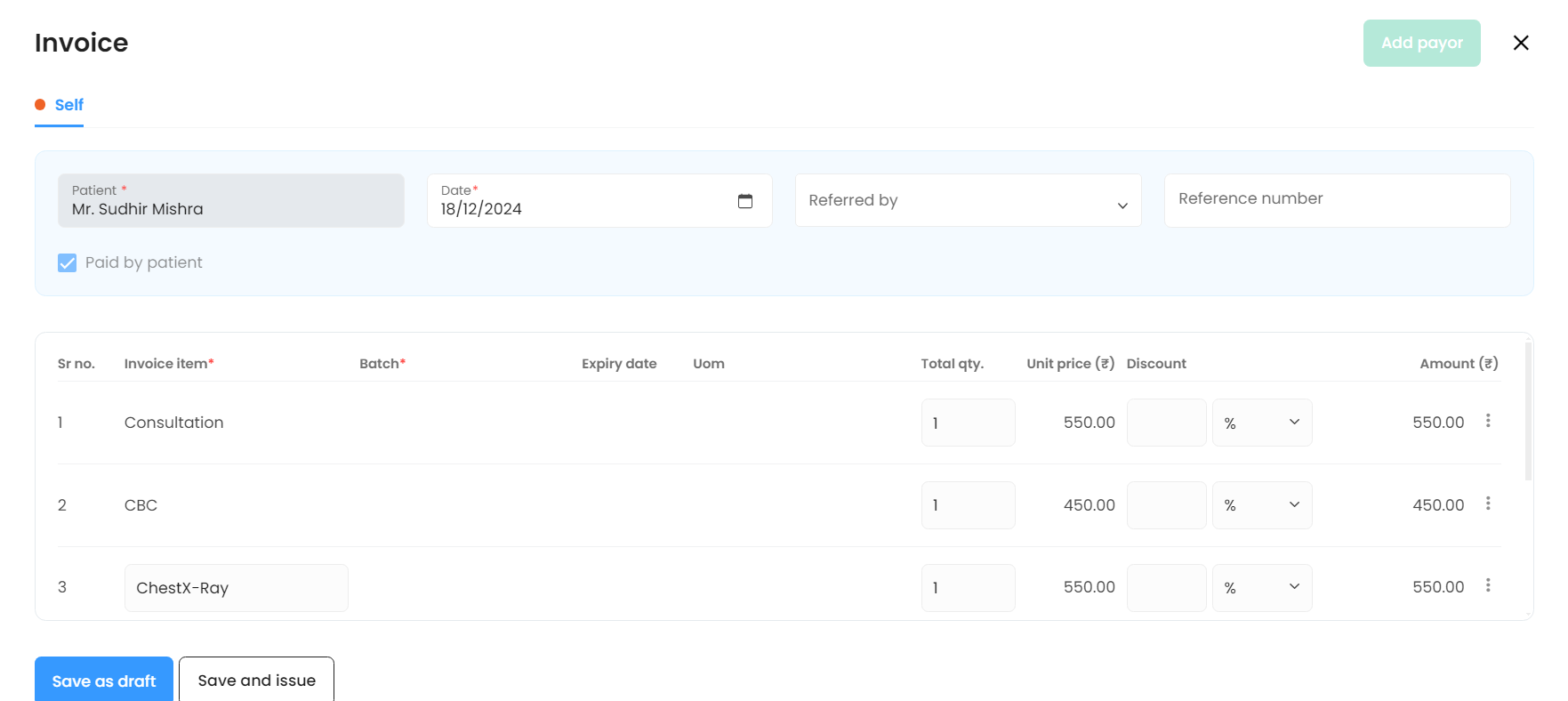
Task: Click Patient field Mr. Sudhir Mishra
Action: 231,200
